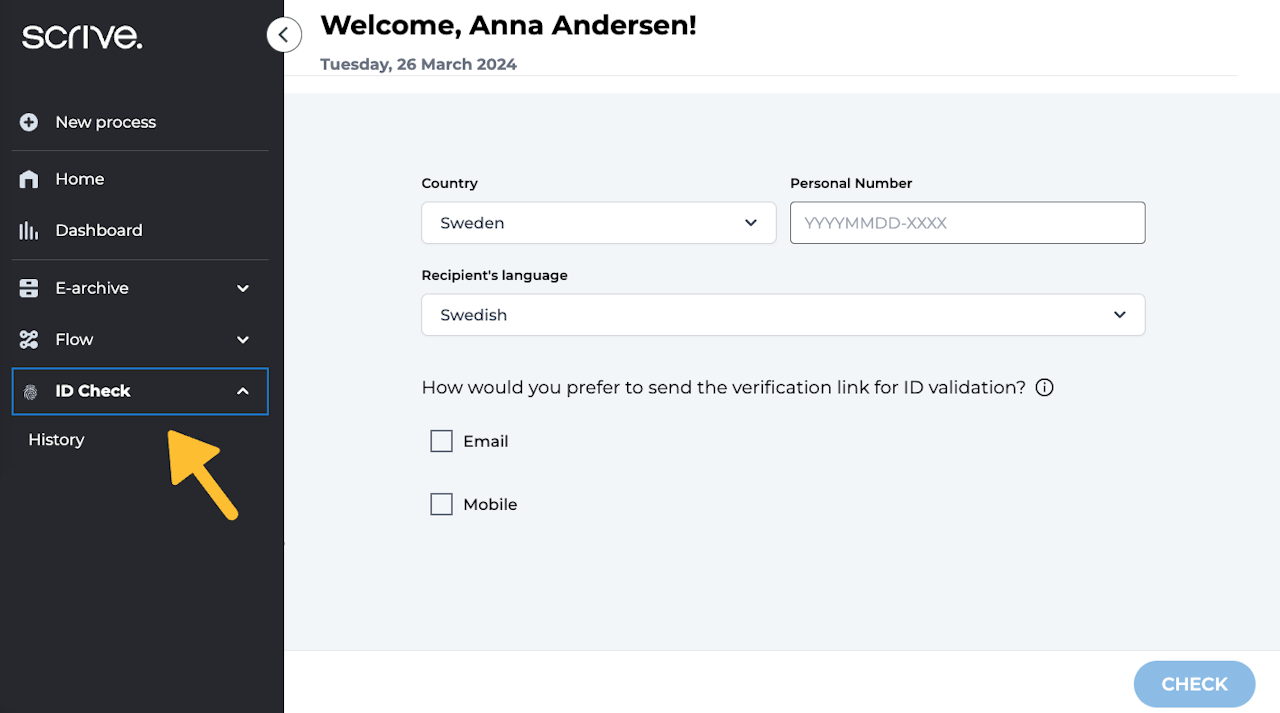Open the Recipient's language dropdown

click(782, 315)
